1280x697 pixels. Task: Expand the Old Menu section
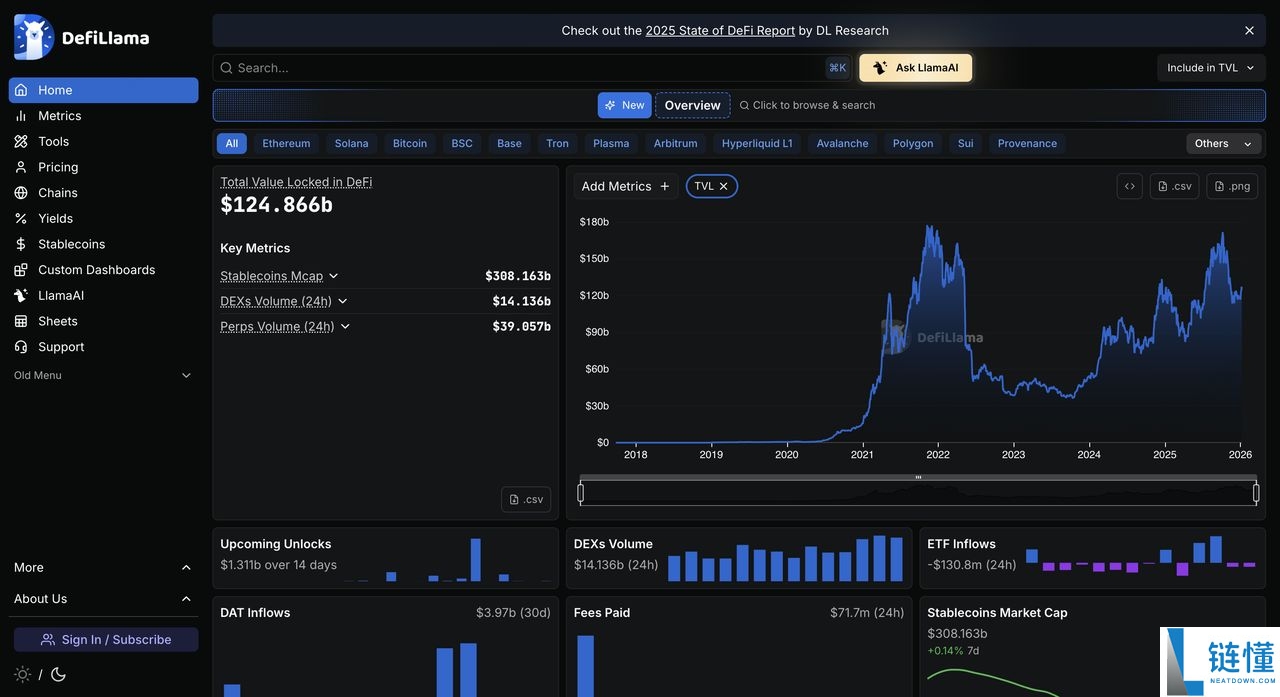pos(103,375)
